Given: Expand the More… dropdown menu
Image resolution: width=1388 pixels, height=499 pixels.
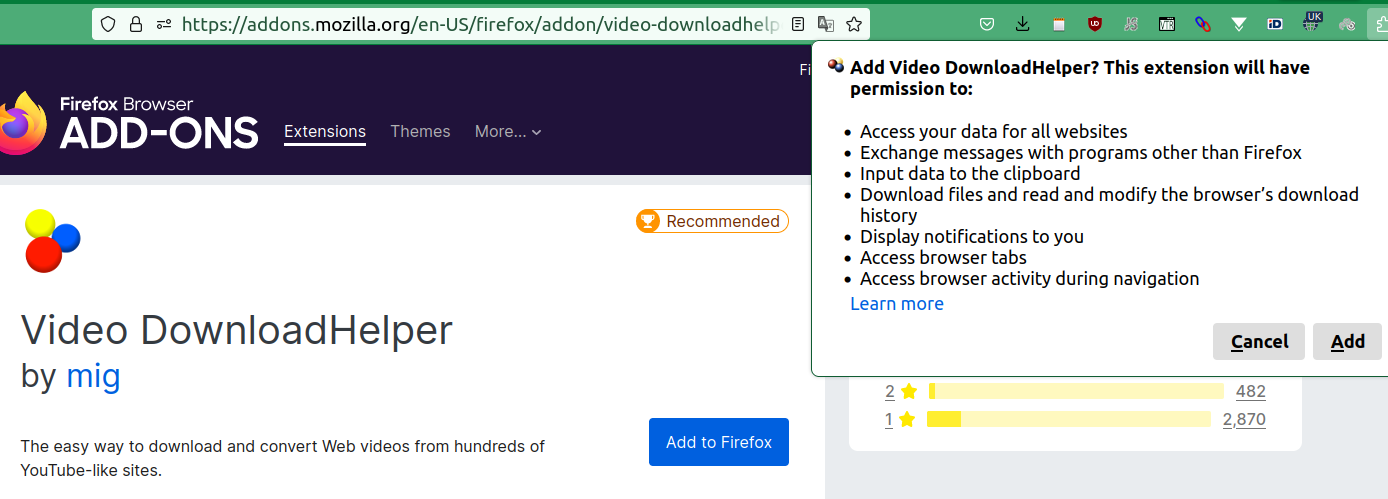Looking at the screenshot, I should pyautogui.click(x=508, y=132).
